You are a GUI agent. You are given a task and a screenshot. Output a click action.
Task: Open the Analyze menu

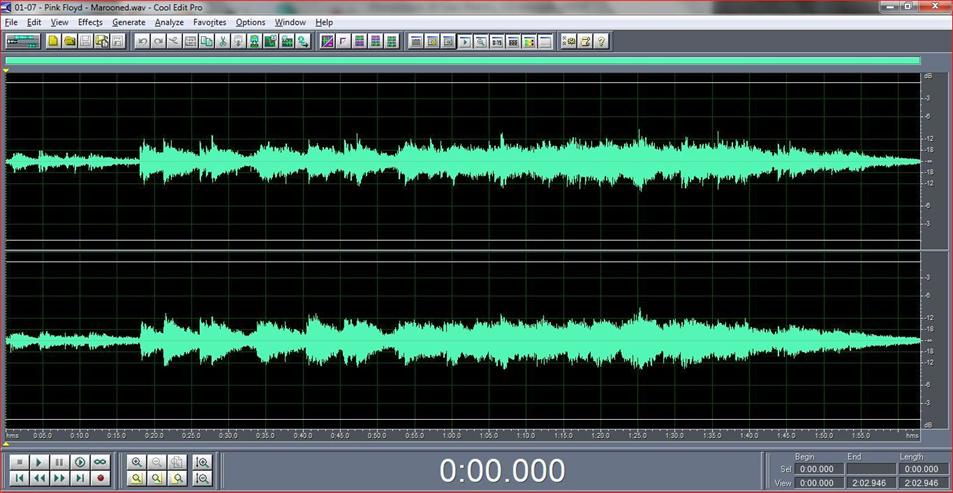point(169,22)
